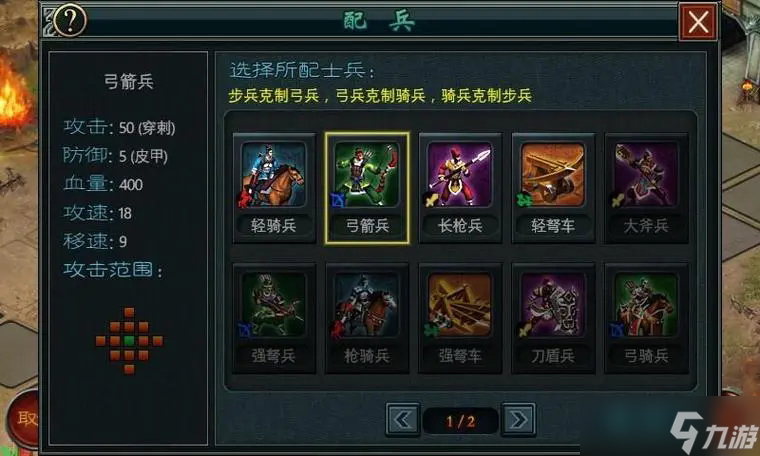Image resolution: width=760 pixels, height=456 pixels.
Task: Choose the 大斧兵 axeman unit icon
Action: (646, 175)
